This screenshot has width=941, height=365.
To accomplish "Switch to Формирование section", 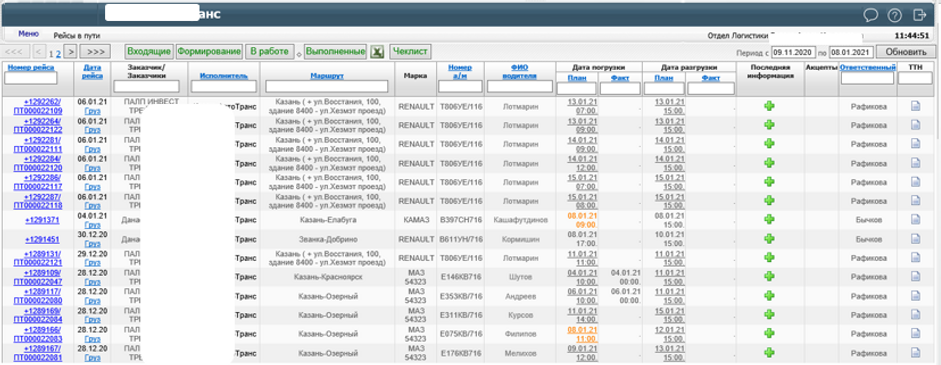I will tap(209, 52).
